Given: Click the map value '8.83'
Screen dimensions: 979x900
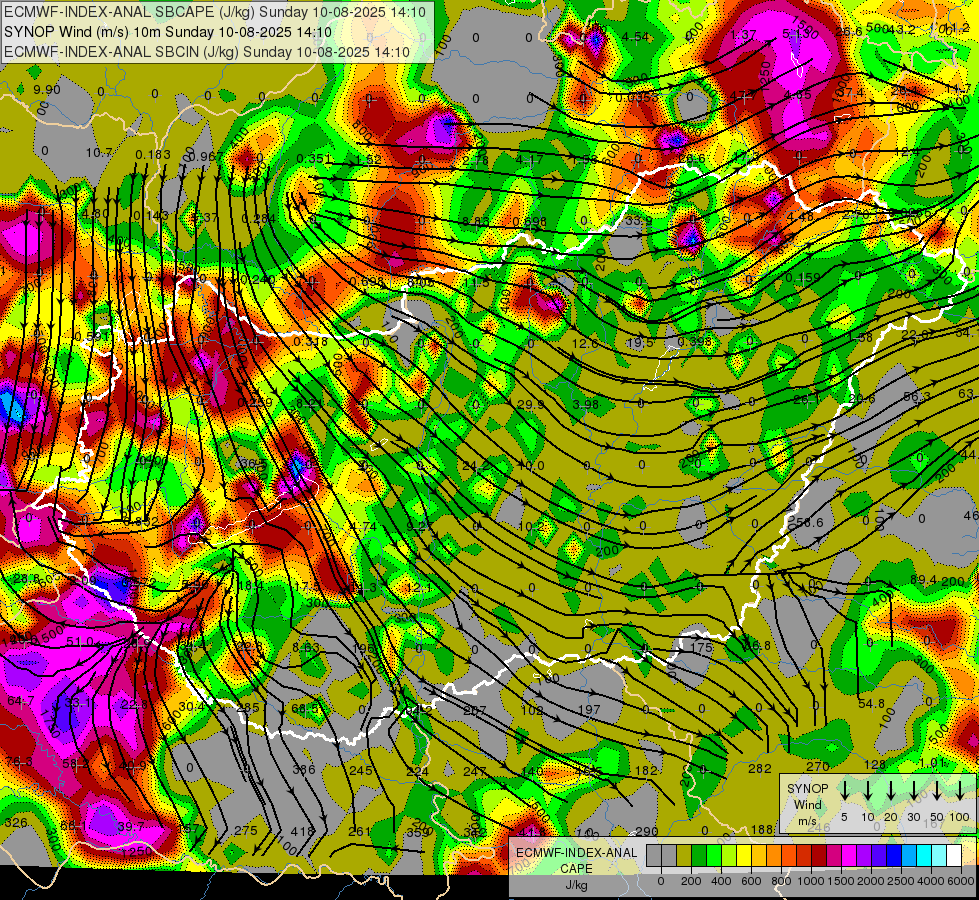Looking at the screenshot, I should (x=476, y=221).
